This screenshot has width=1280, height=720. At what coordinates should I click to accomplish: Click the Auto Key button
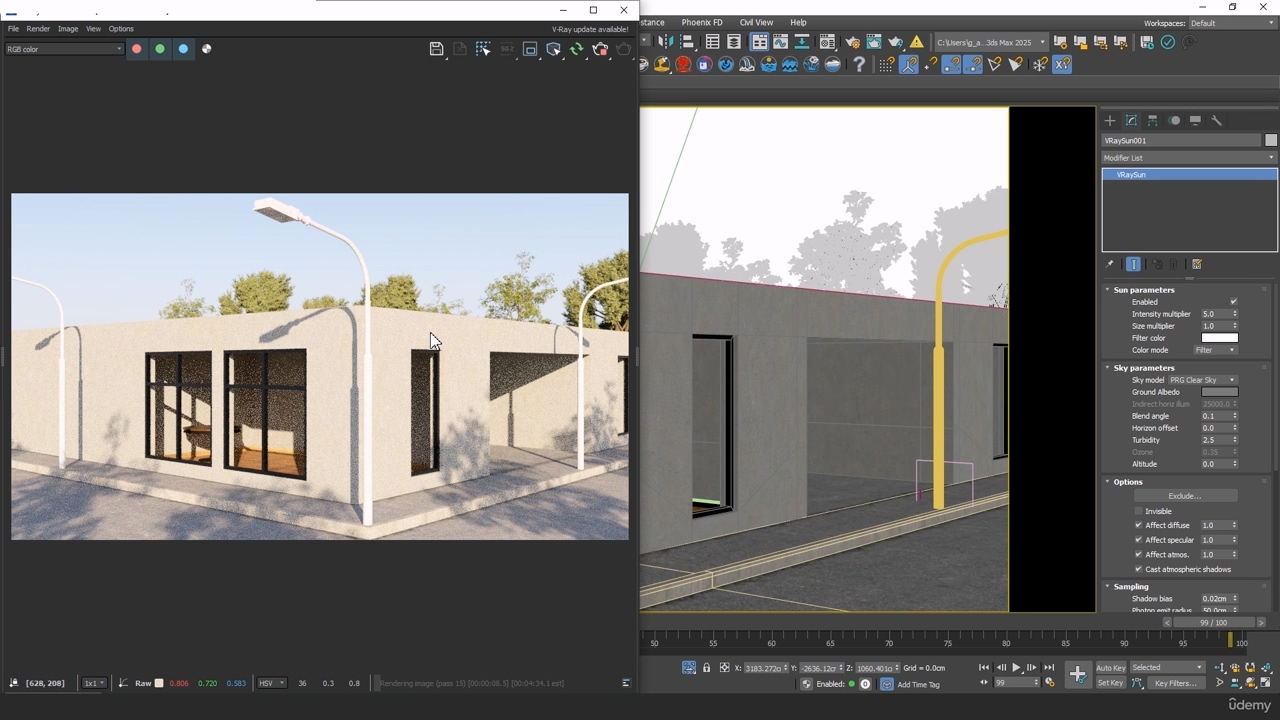pyautogui.click(x=1110, y=668)
